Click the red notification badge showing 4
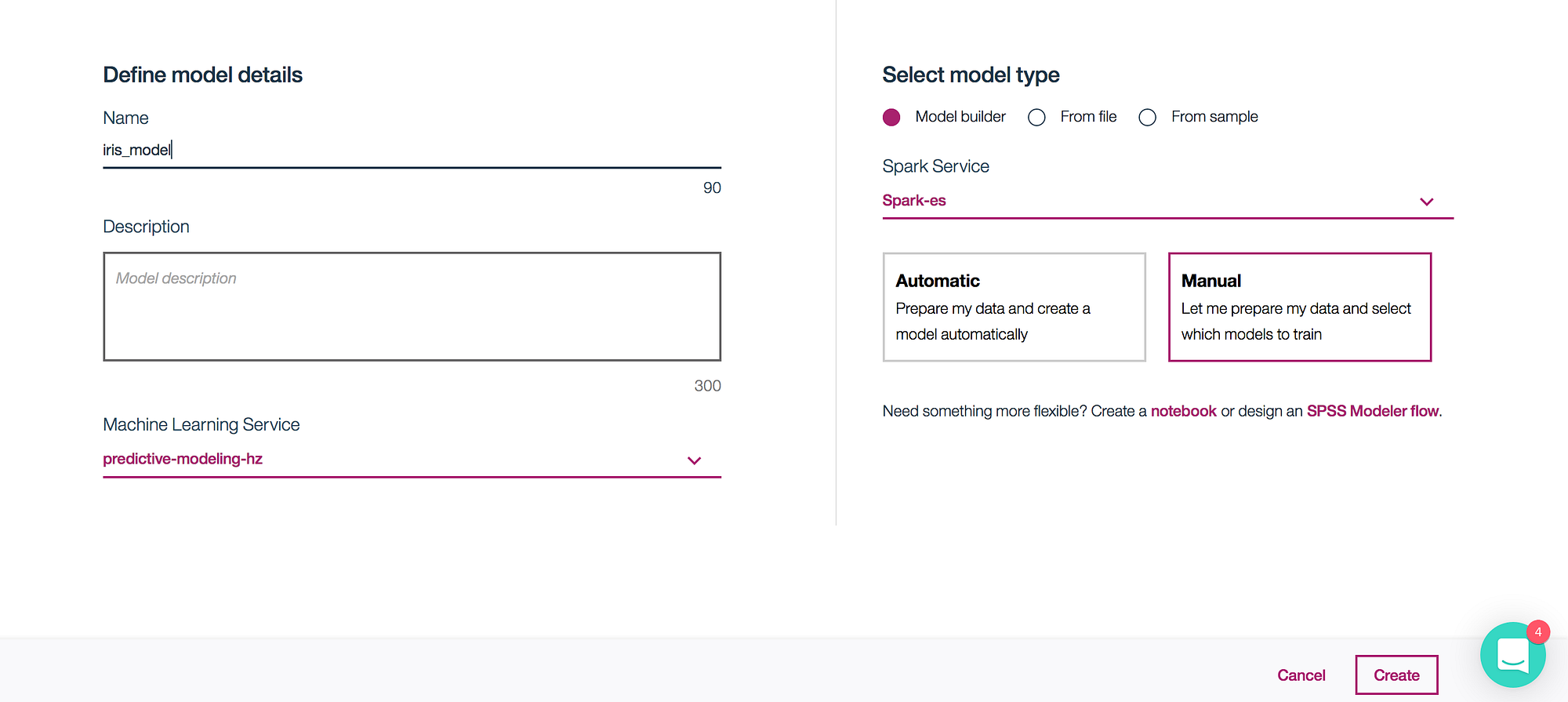Viewport: 1568px width, 702px height. (1538, 632)
